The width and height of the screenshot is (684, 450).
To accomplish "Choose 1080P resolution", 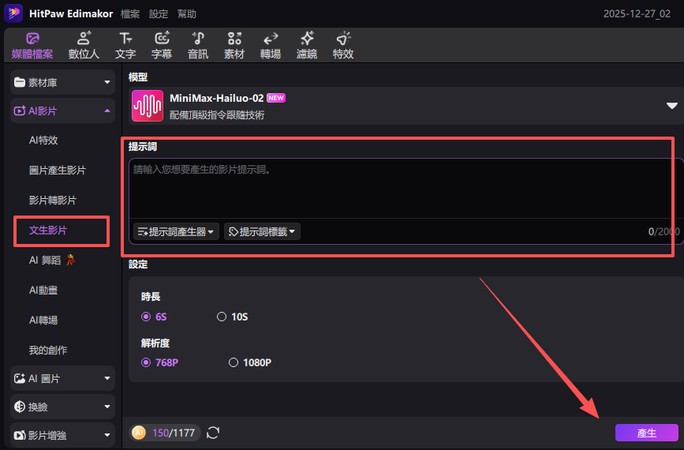I will (x=249, y=362).
